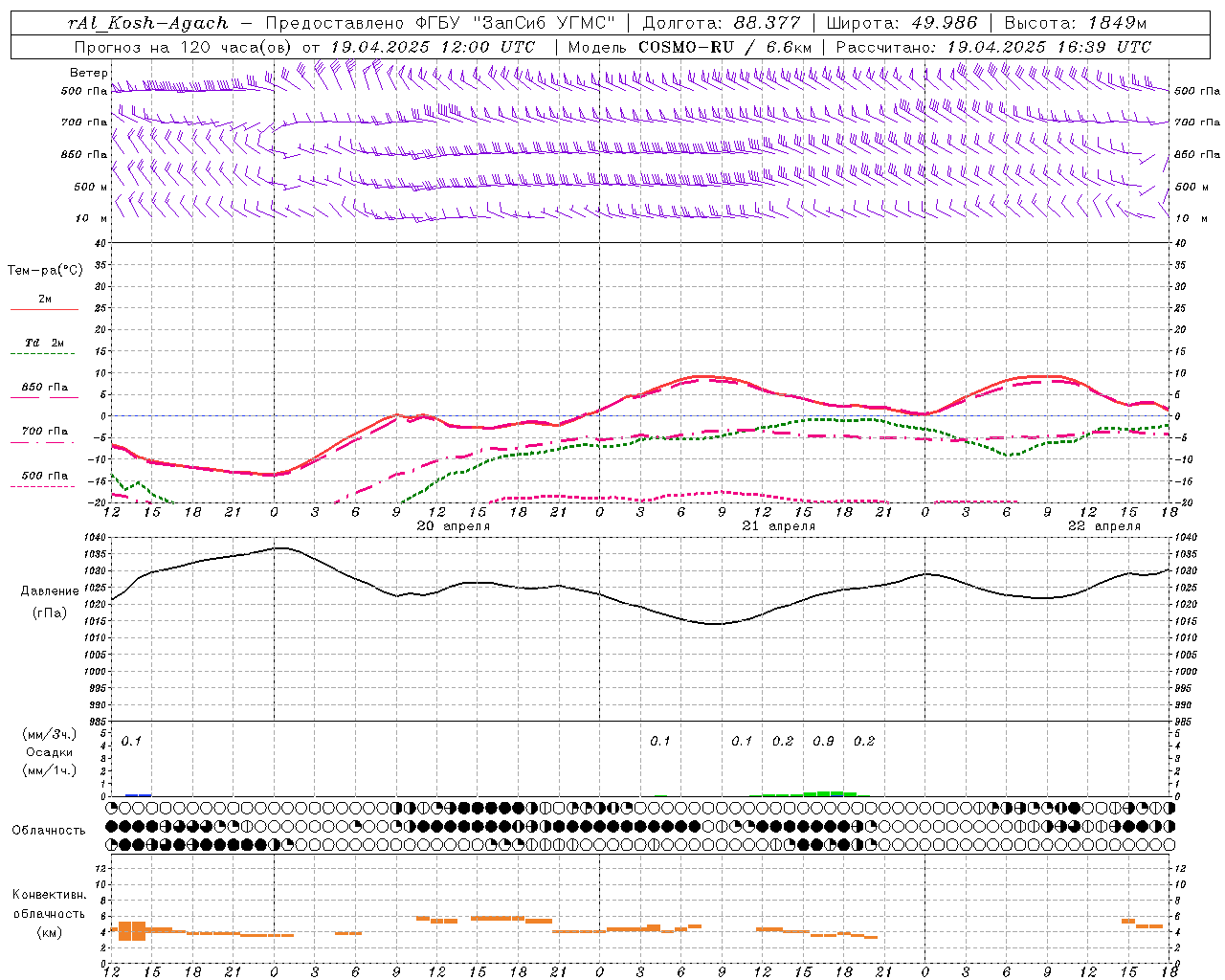Screen dimensions: 1225x980
Task: Select the precipitation value 0.9
Action: point(823,741)
